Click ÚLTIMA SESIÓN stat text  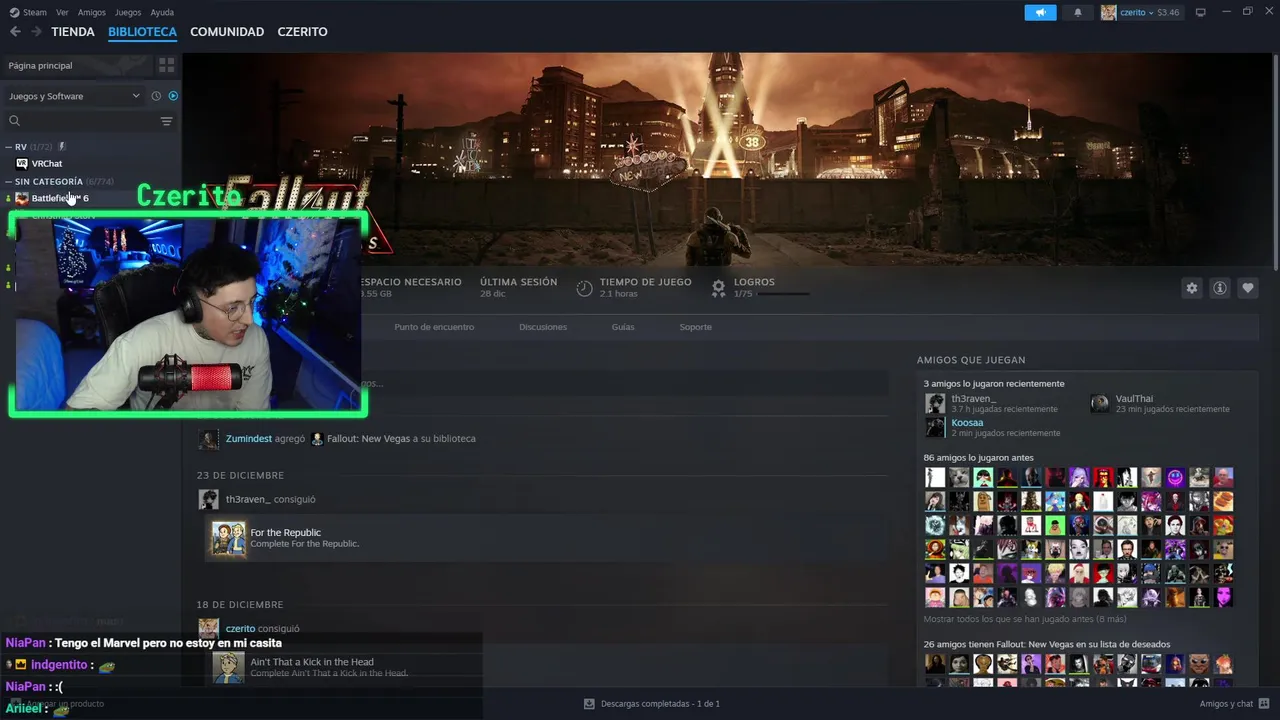[518, 282]
